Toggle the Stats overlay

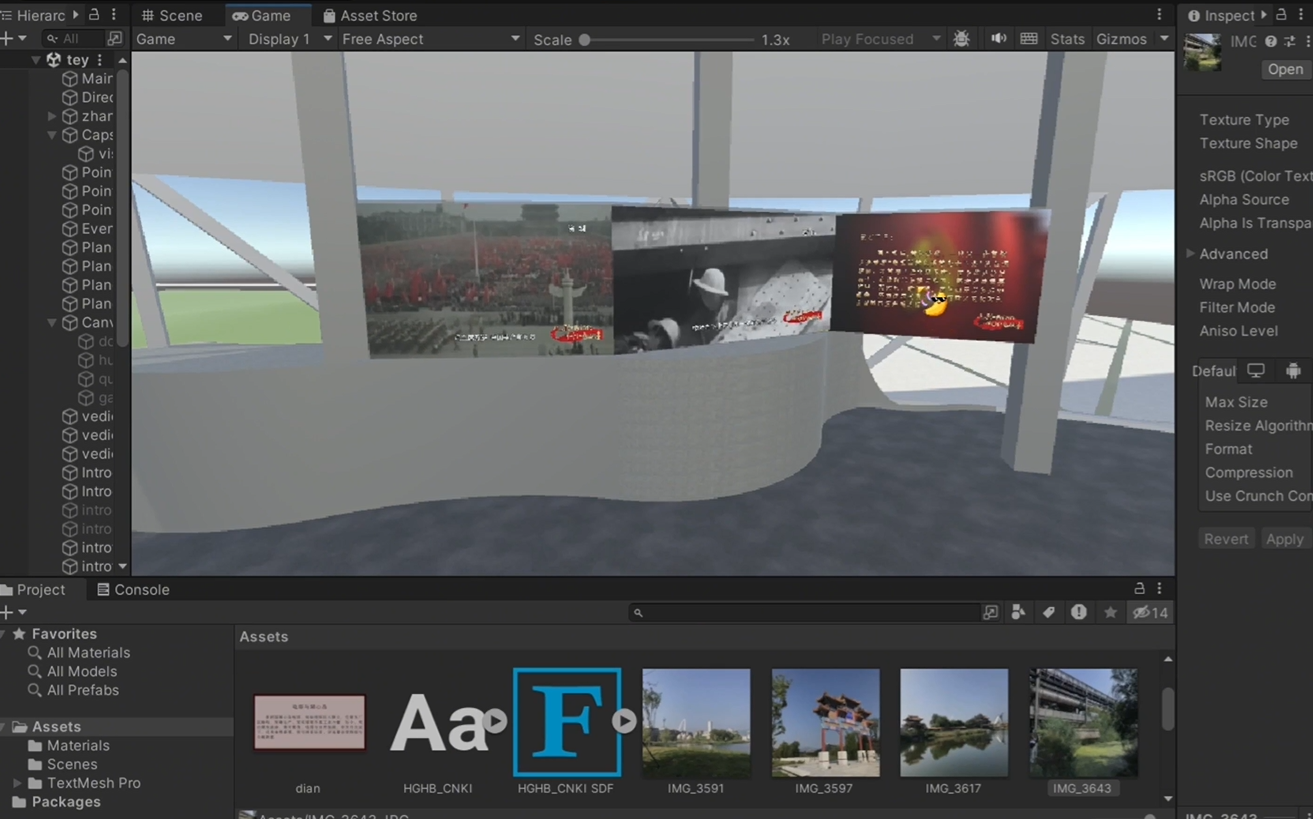[1067, 39]
